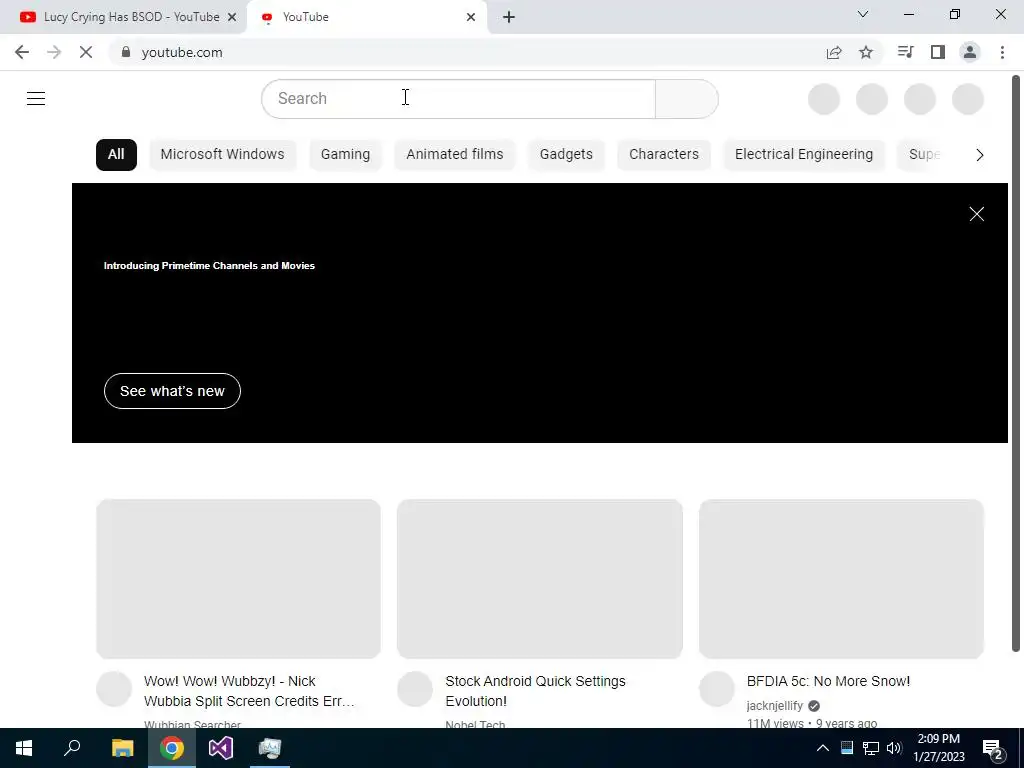Filter videos by Gaming chip
Viewport: 1024px width, 768px height.
pyautogui.click(x=345, y=155)
